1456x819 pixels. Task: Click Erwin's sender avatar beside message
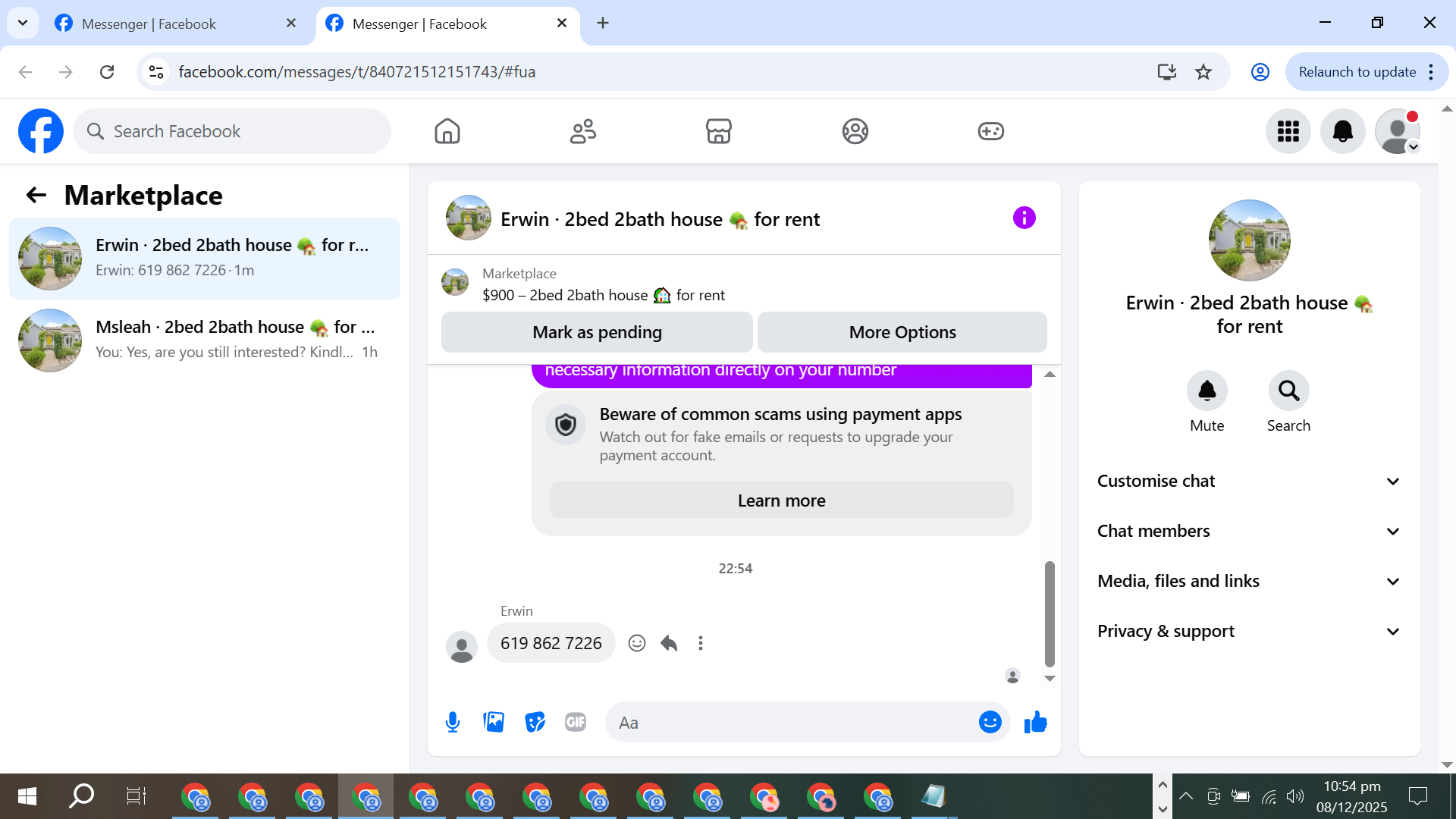pos(462,647)
